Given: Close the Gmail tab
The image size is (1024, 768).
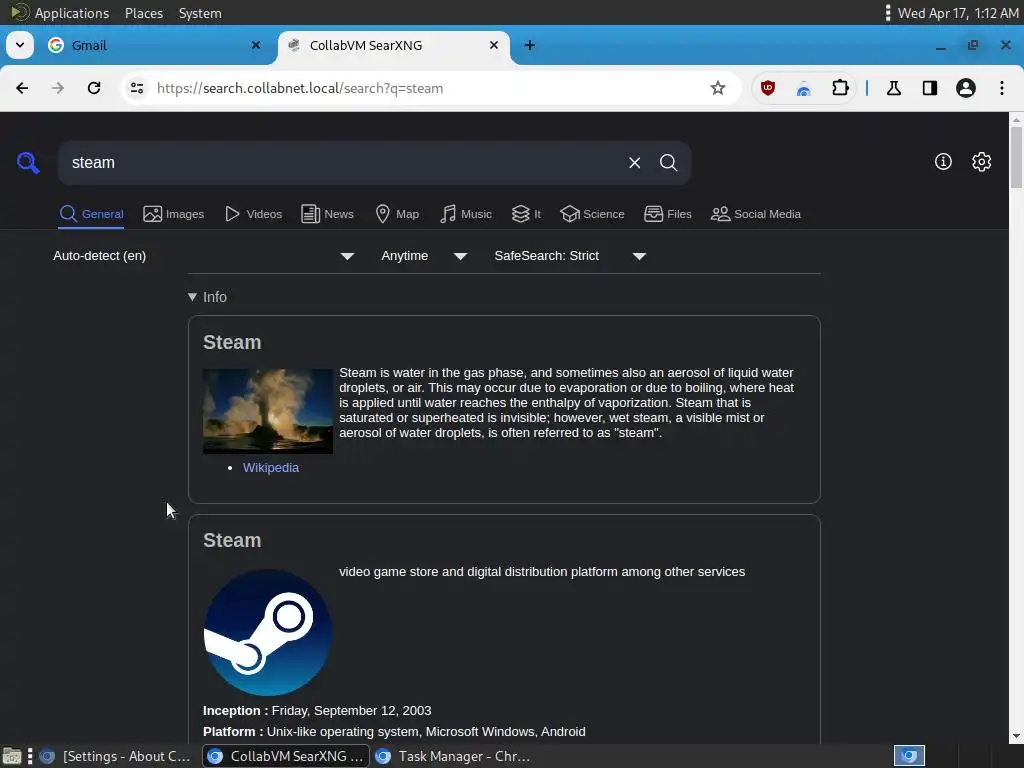Looking at the screenshot, I should tap(256, 45).
